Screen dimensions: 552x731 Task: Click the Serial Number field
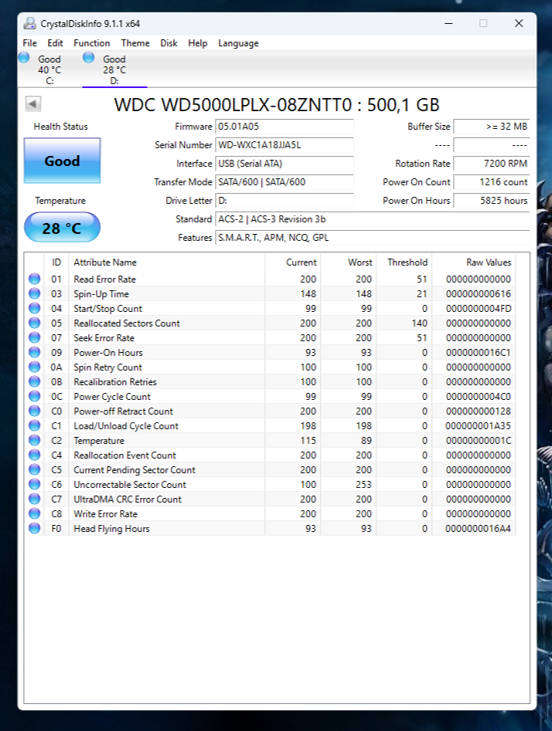pos(284,145)
